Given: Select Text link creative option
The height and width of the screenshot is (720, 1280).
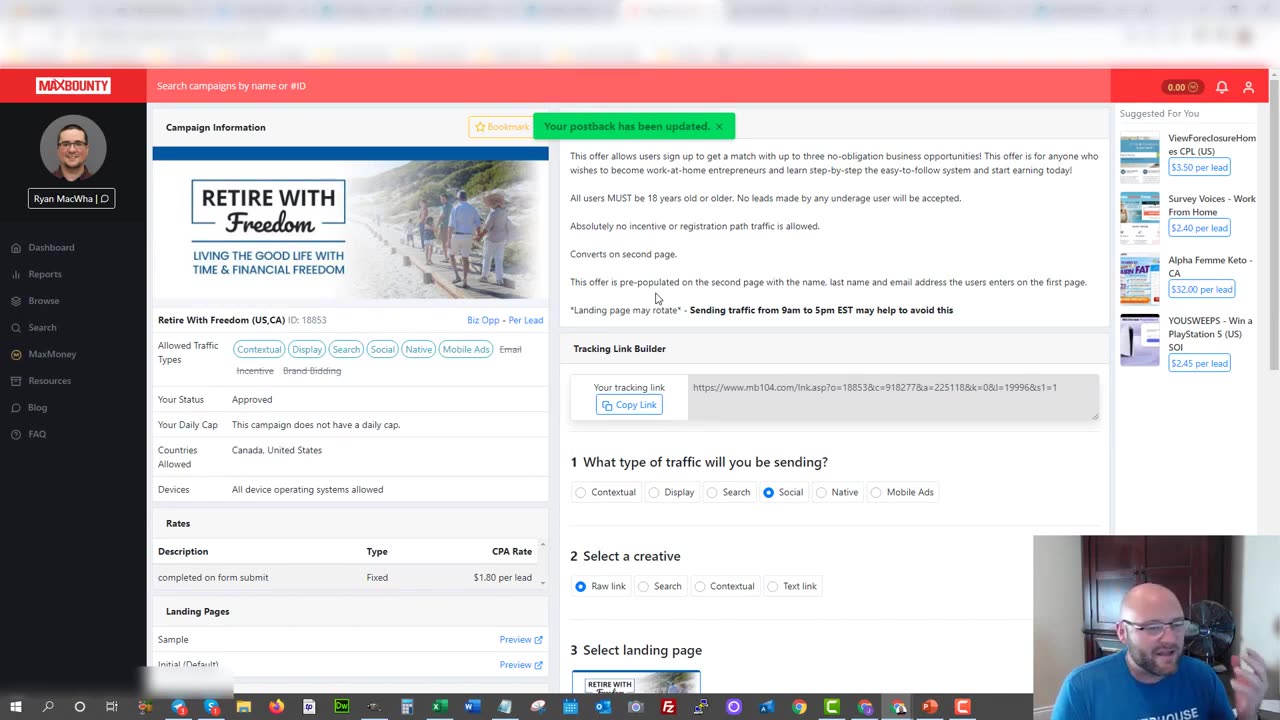Looking at the screenshot, I should click(x=772, y=586).
